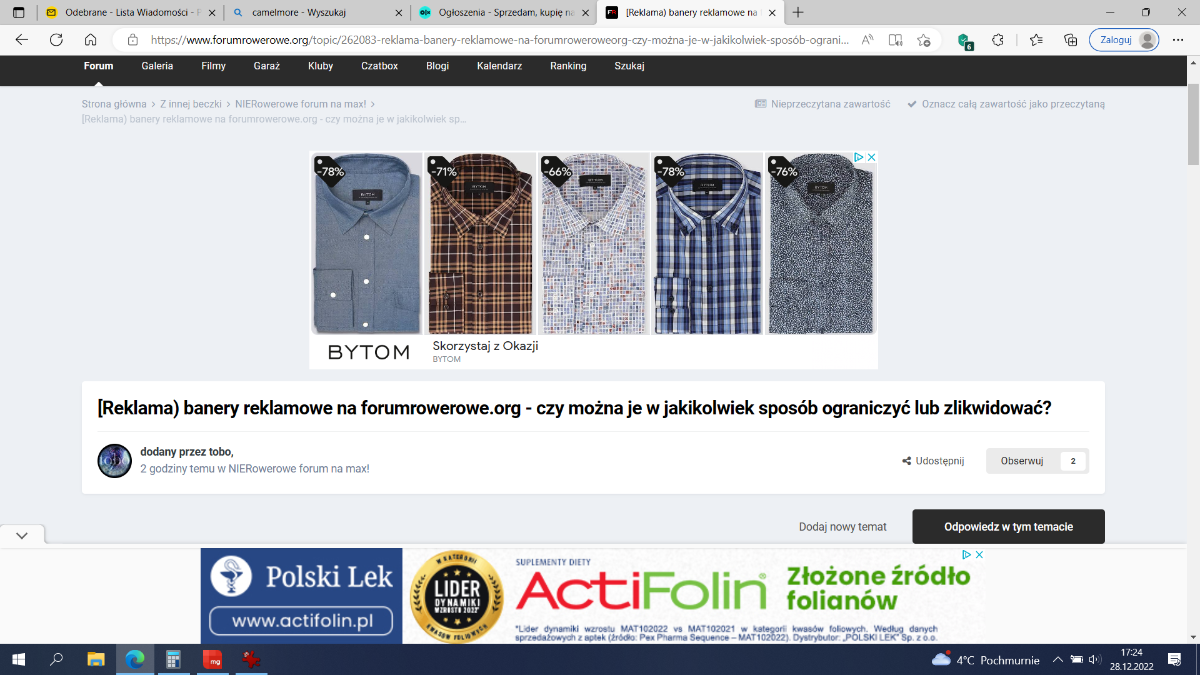
Task: Open the Windows Start menu
Action: point(18,660)
